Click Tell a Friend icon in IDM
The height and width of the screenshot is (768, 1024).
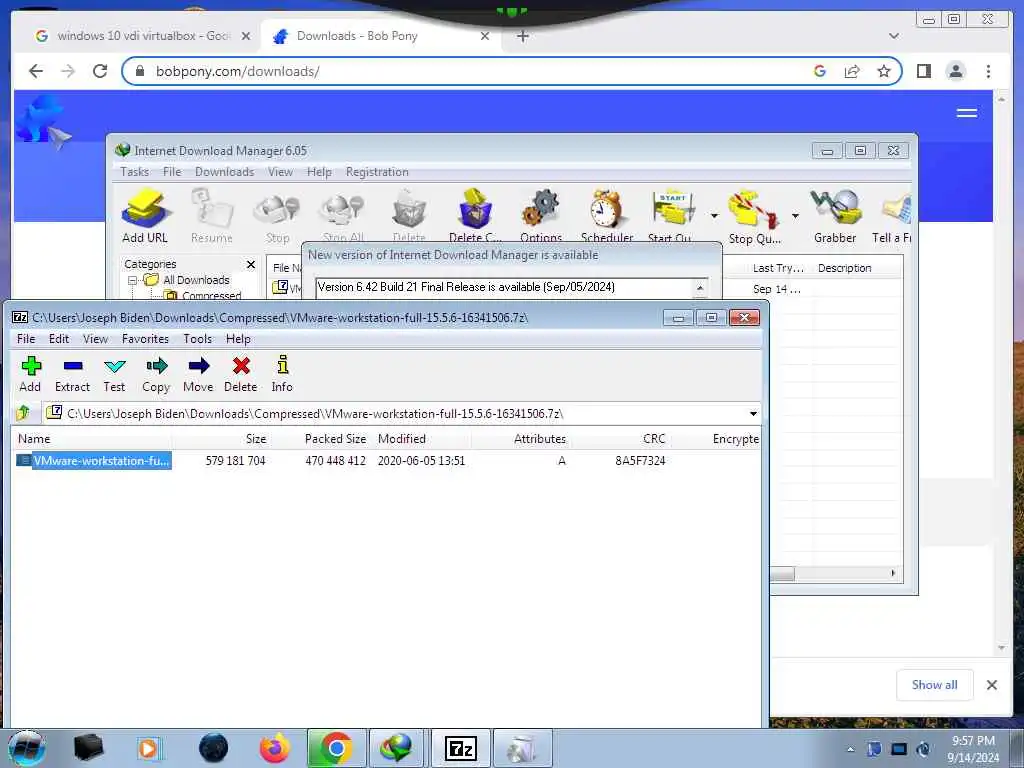[x=893, y=216]
